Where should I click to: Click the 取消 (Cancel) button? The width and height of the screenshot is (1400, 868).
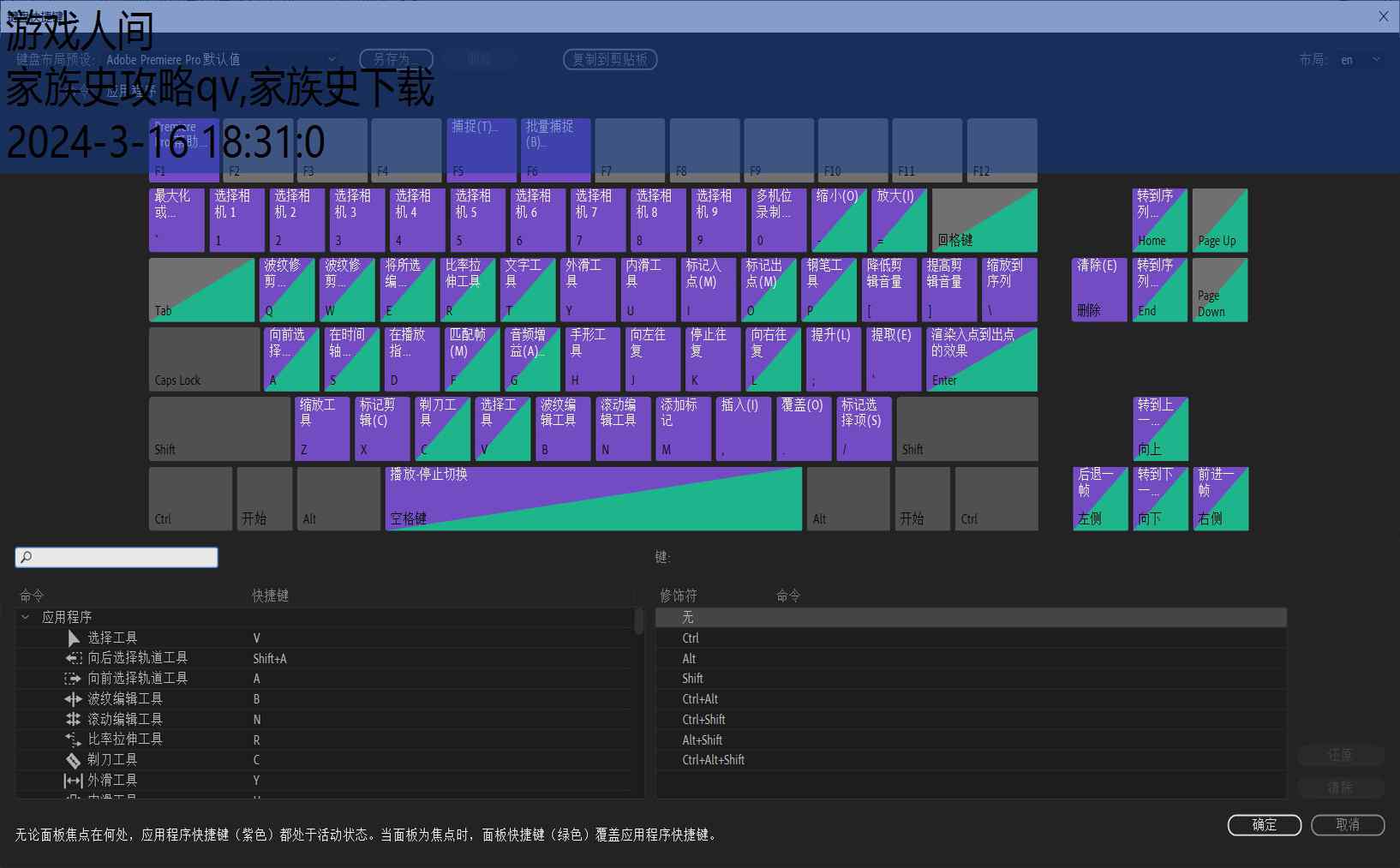(x=1348, y=824)
